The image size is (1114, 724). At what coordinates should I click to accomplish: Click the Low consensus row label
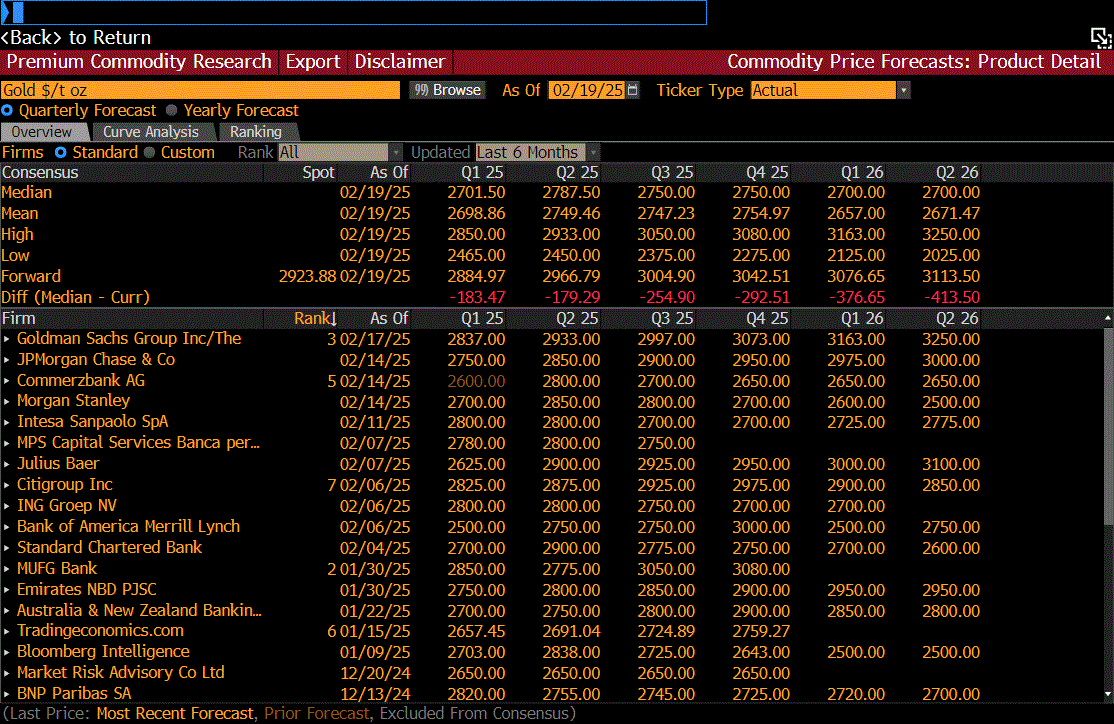tap(16, 255)
